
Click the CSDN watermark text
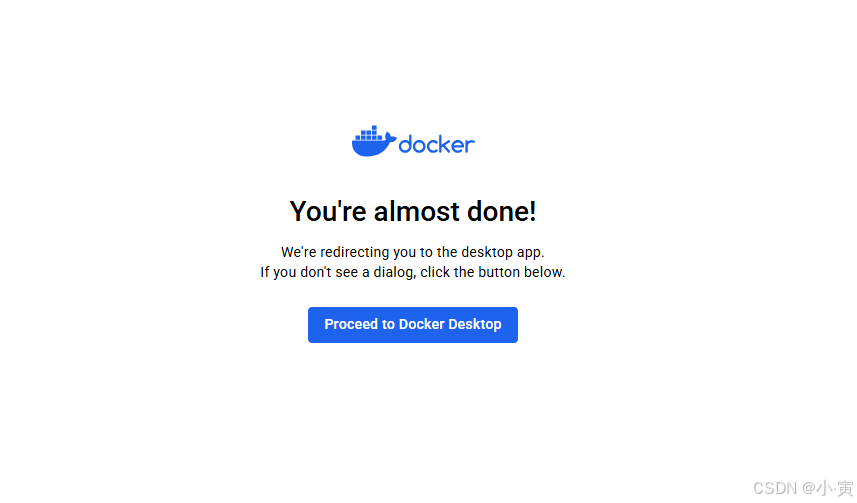pos(803,488)
